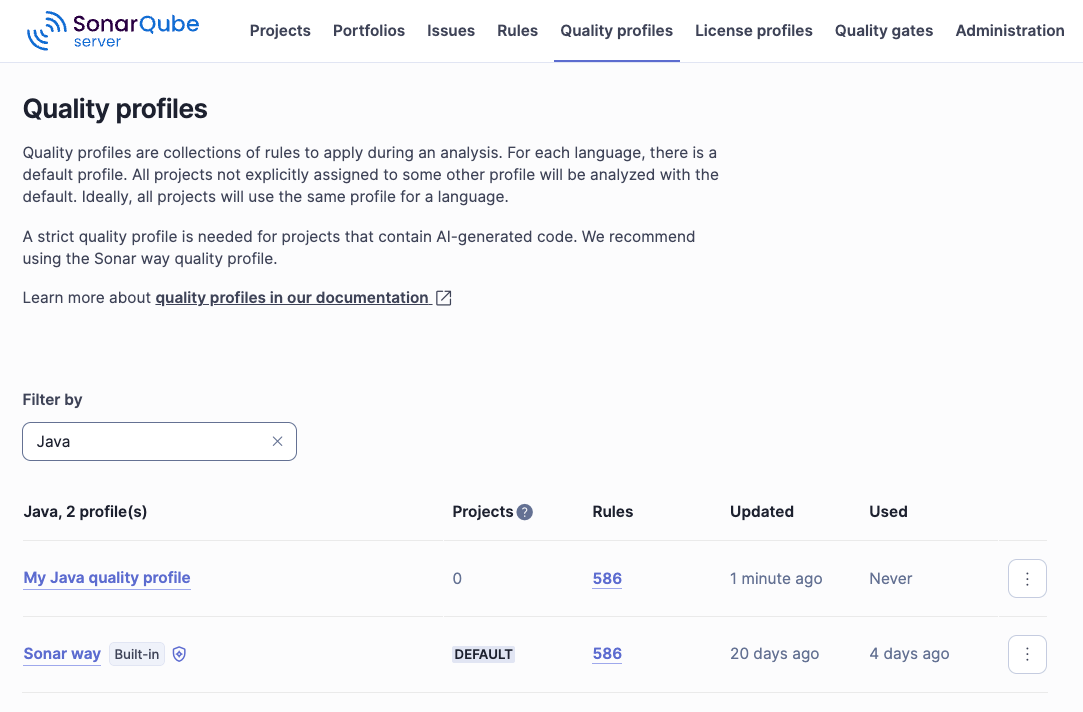Click the SonarQube server logo
Image resolution: width=1083 pixels, height=712 pixels.
pyautogui.click(x=110, y=30)
